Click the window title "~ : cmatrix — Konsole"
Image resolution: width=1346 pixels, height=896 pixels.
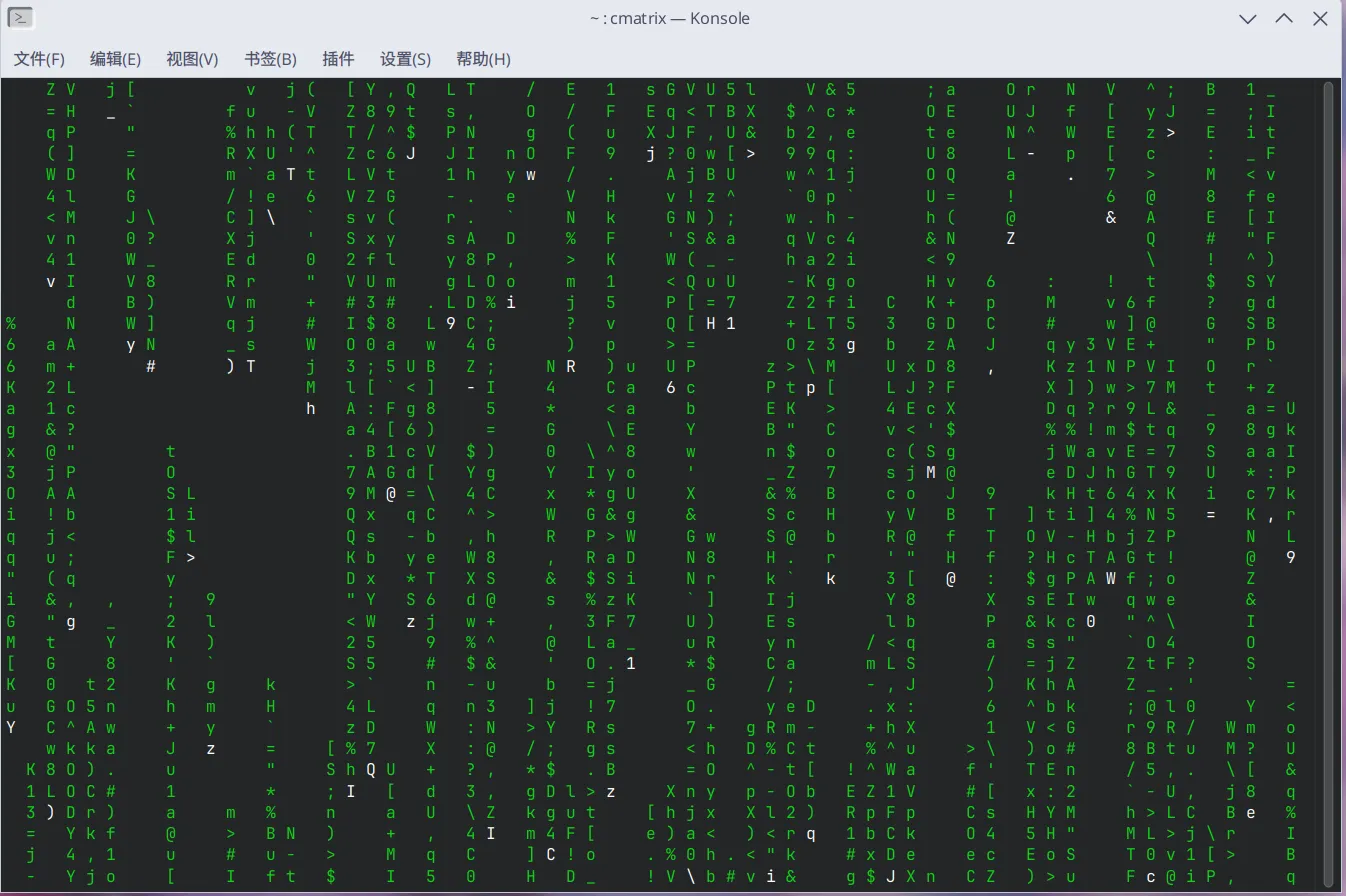670,18
